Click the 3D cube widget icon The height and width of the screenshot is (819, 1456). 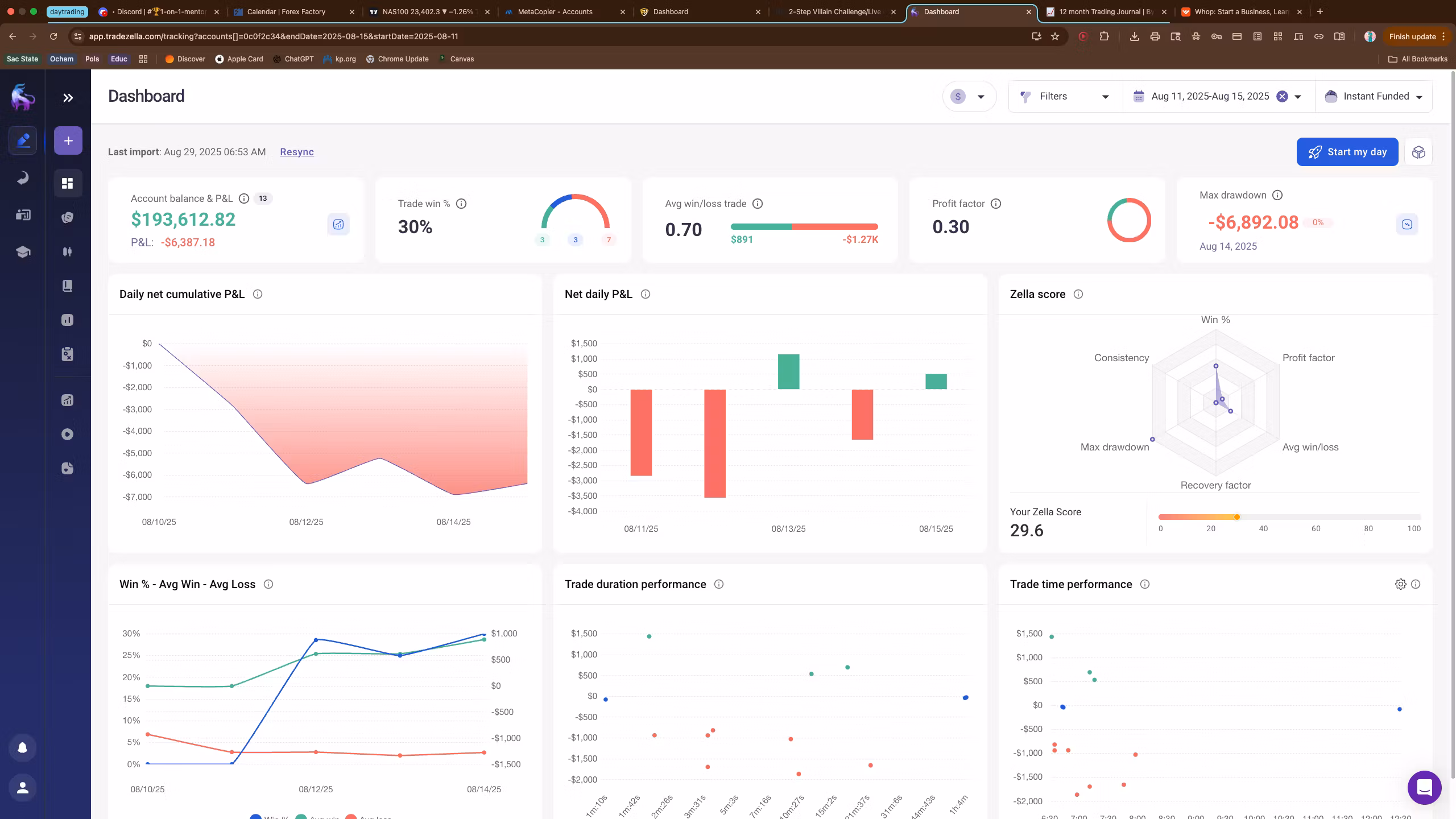pos(1418,152)
